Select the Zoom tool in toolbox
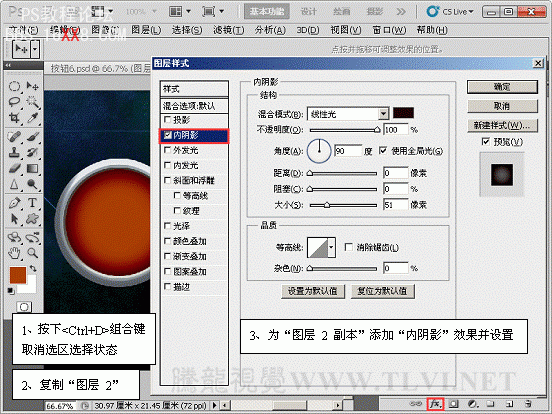This screenshot has height=414, width=552. (32, 253)
